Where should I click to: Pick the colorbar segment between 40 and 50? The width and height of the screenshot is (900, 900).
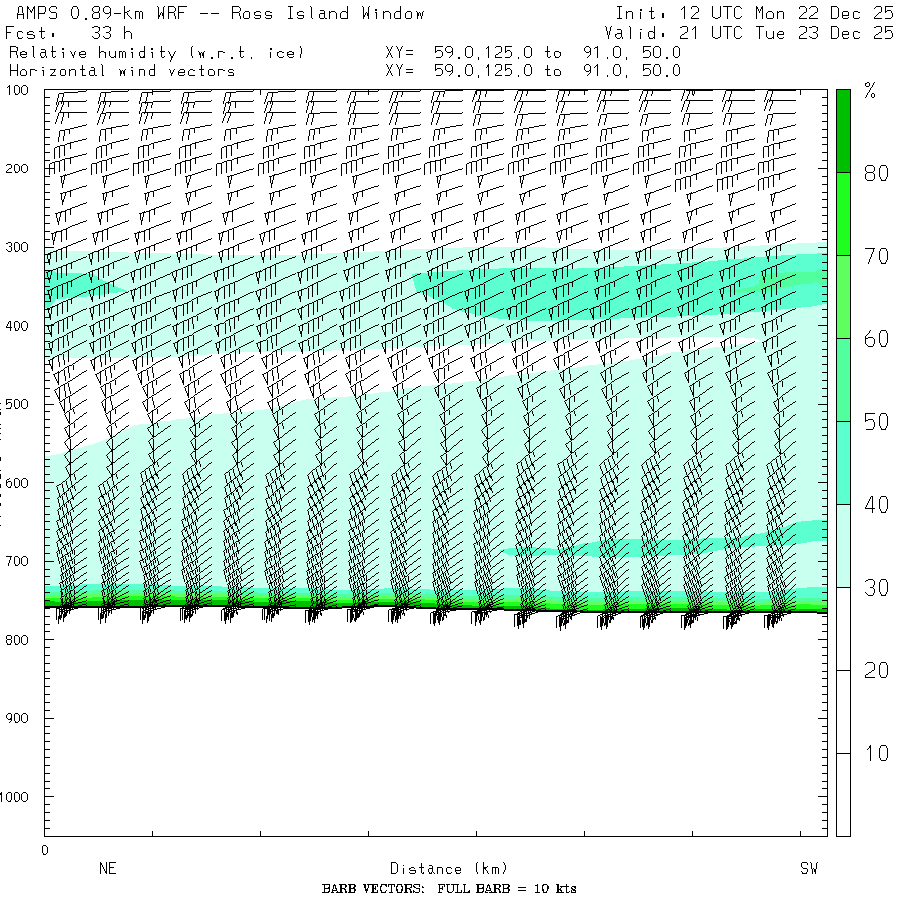click(844, 462)
